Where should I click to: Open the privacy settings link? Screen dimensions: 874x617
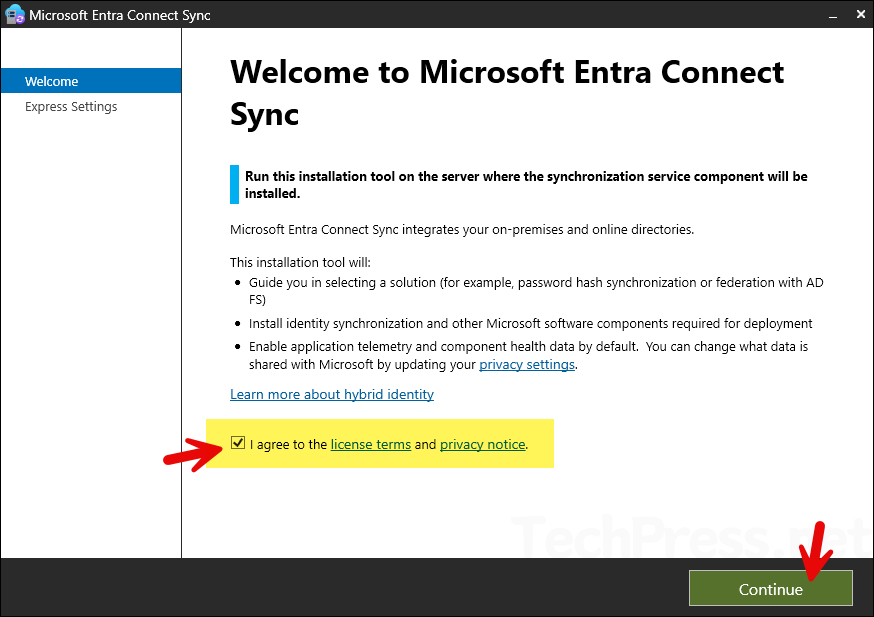tap(527, 365)
